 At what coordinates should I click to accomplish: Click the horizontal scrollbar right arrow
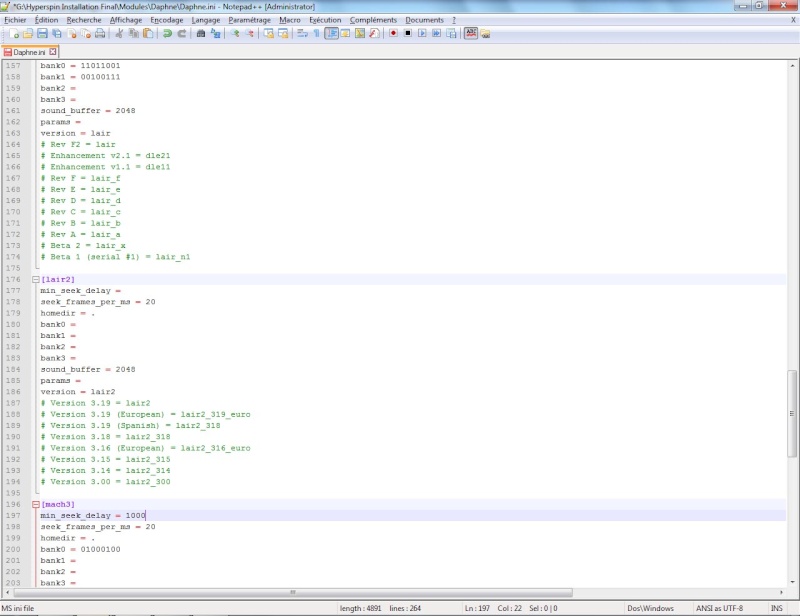782,593
